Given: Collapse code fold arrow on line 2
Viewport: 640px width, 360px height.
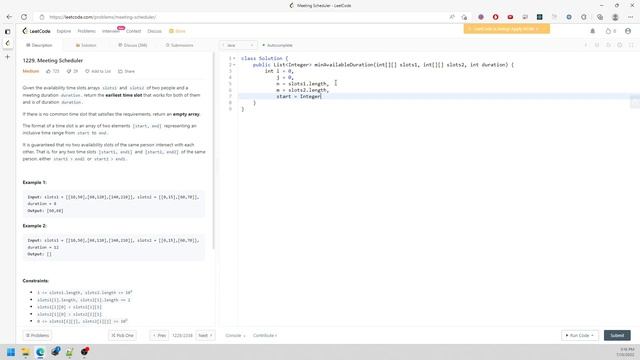Looking at the screenshot, I should [234, 65].
